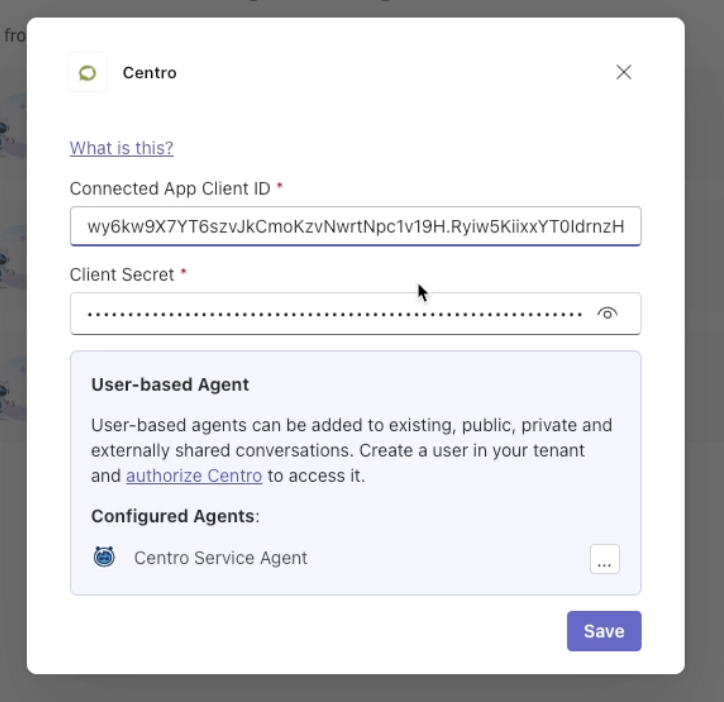Open the 'What is this?' help link

(121, 148)
